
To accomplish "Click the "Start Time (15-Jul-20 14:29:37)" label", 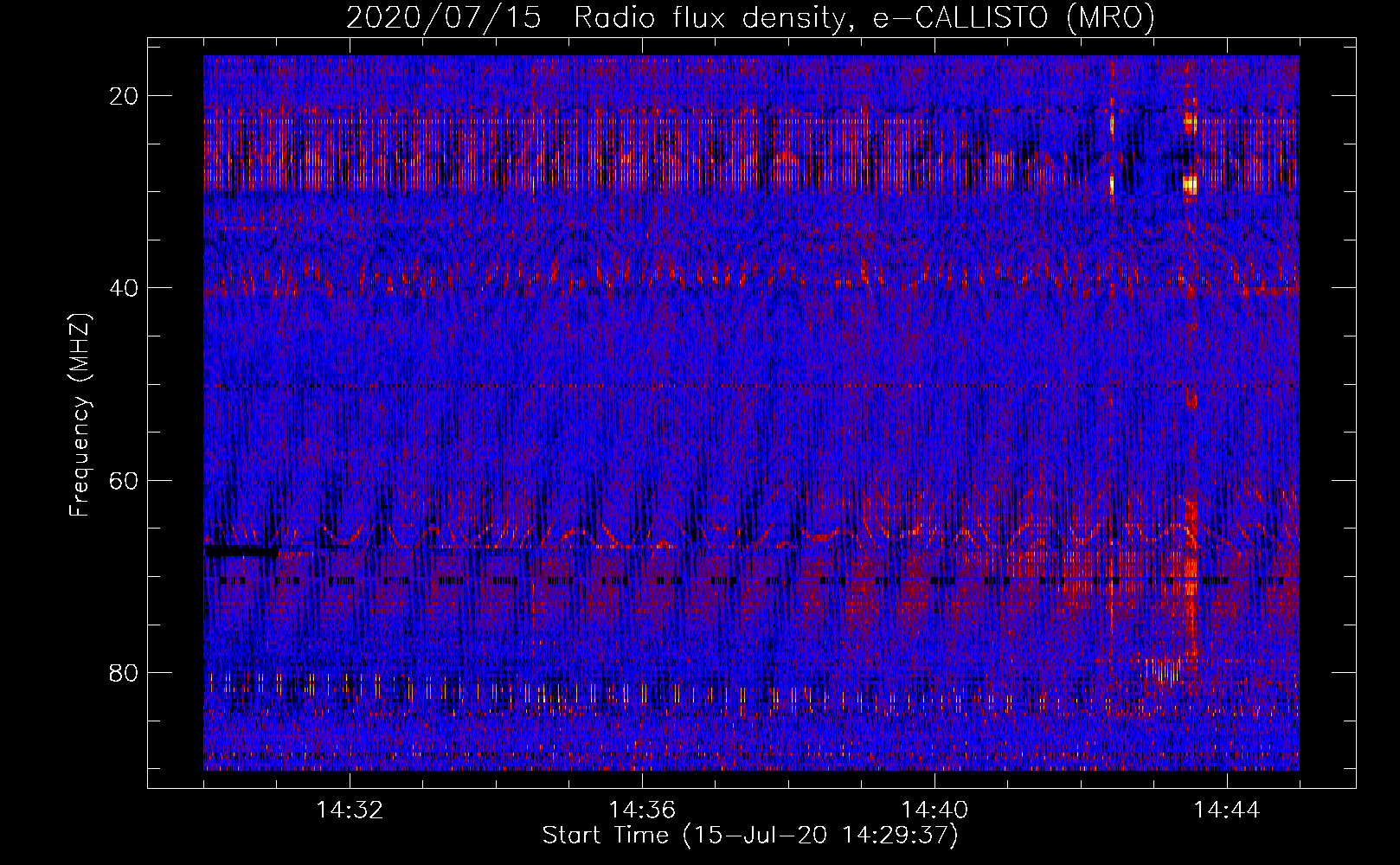I will (x=750, y=836).
